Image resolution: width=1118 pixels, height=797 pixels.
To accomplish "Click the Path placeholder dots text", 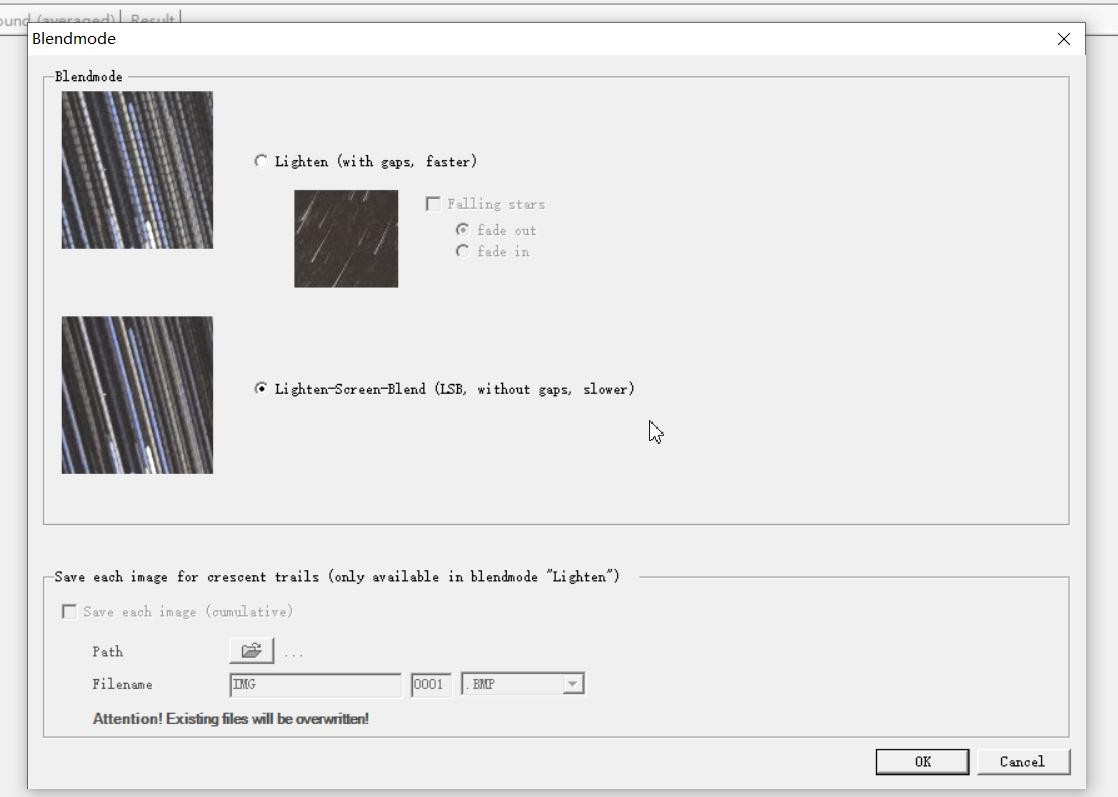I will [x=293, y=653].
